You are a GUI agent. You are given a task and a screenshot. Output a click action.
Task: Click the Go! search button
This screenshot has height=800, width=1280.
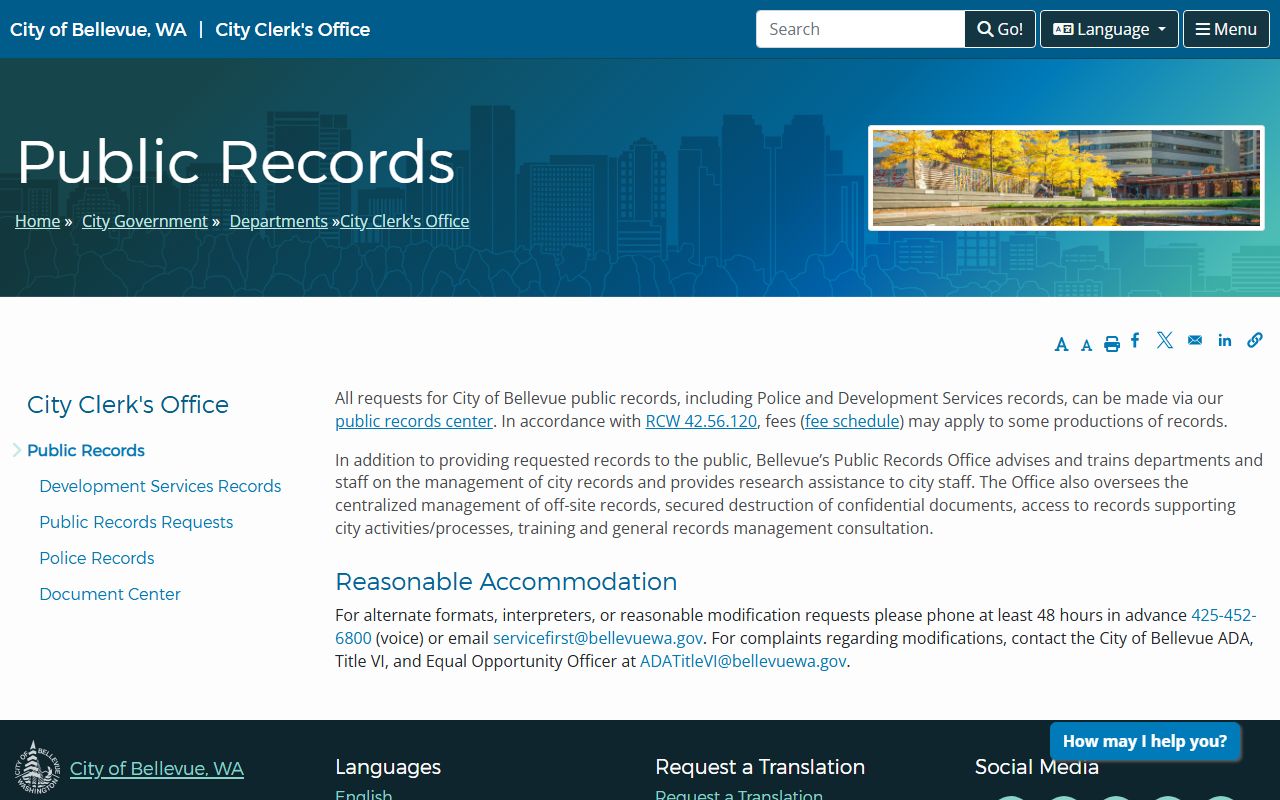(x=1000, y=29)
